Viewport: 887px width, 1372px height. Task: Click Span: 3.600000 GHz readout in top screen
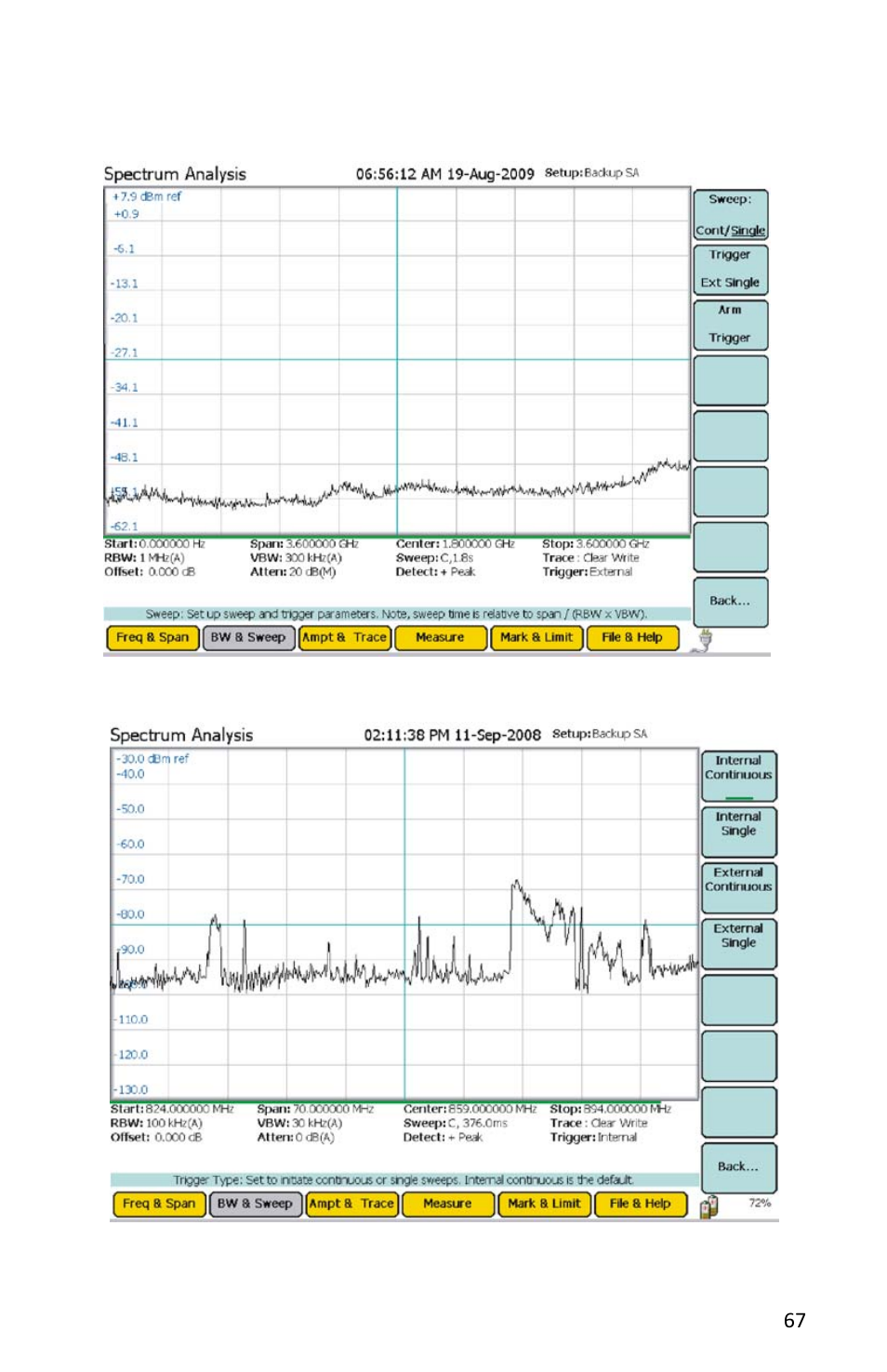coord(304,544)
